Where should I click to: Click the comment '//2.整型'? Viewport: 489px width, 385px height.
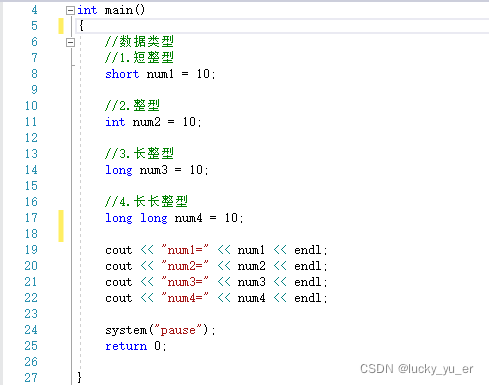[132, 106]
